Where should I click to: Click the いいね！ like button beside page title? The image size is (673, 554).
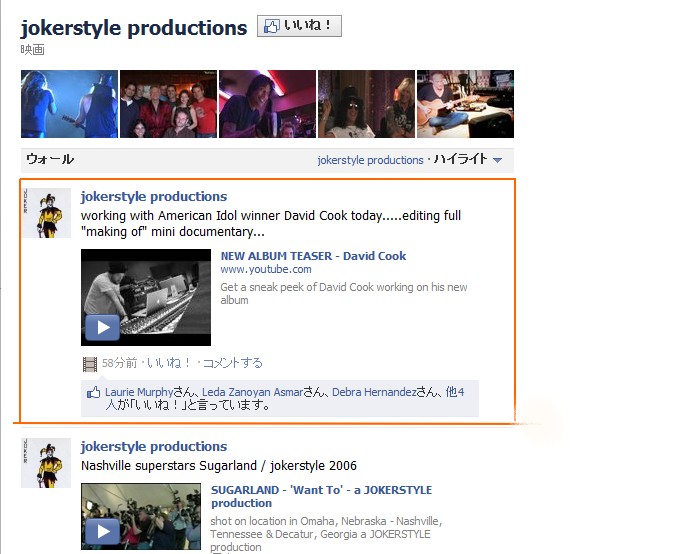point(299,26)
